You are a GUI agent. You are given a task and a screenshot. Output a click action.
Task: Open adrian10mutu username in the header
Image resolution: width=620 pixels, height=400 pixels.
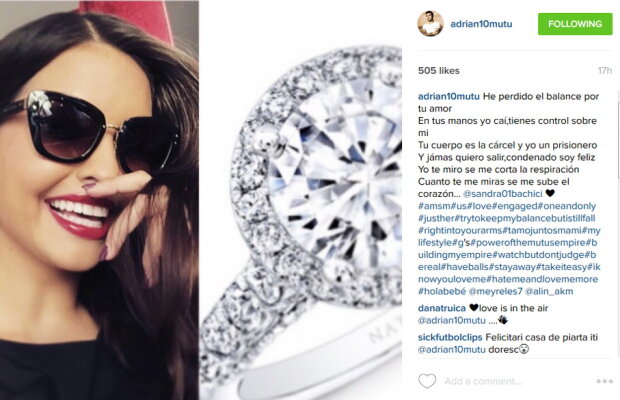[481, 24]
